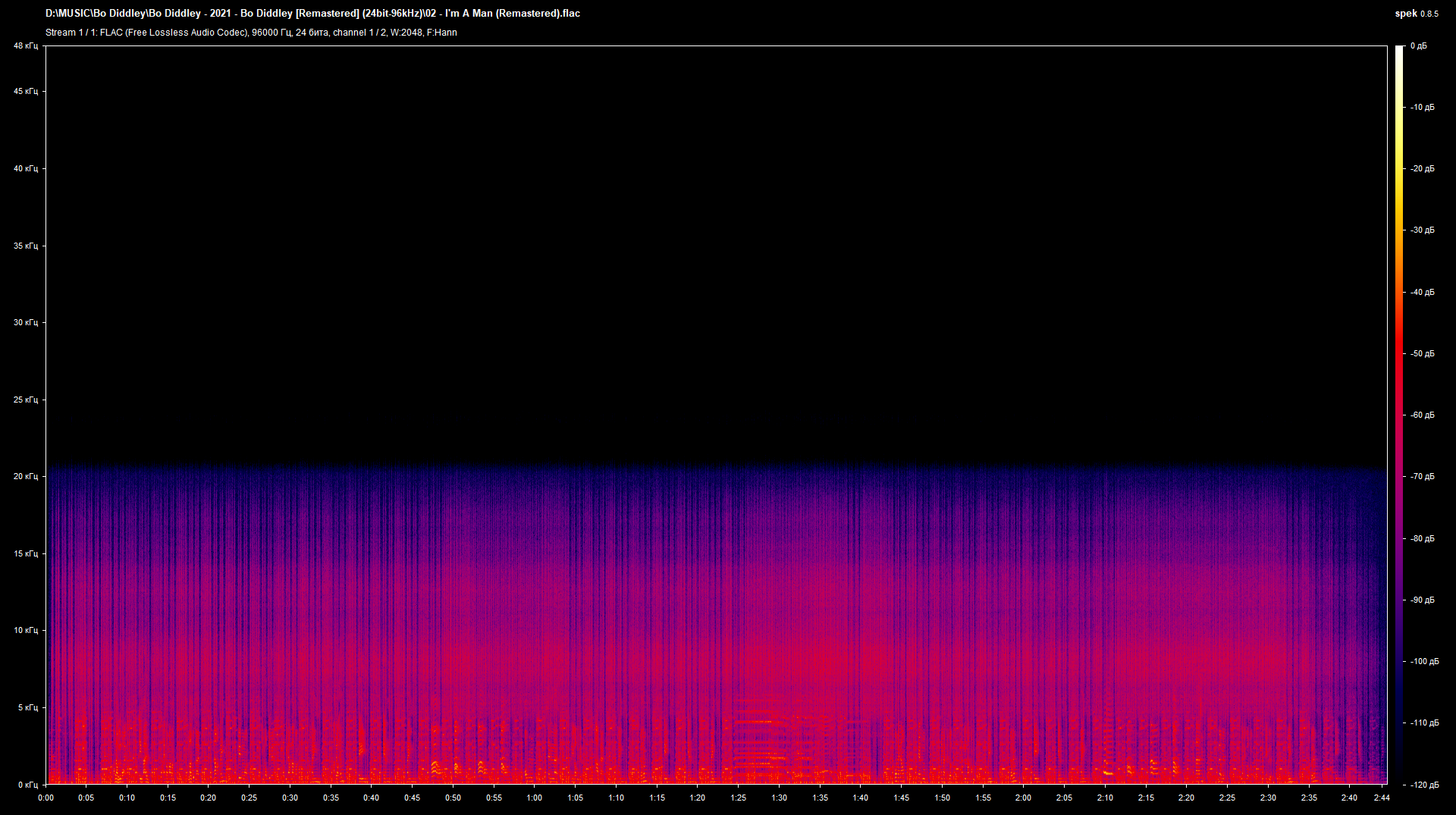Click the 10 кГц frequency axis label

[x=26, y=631]
